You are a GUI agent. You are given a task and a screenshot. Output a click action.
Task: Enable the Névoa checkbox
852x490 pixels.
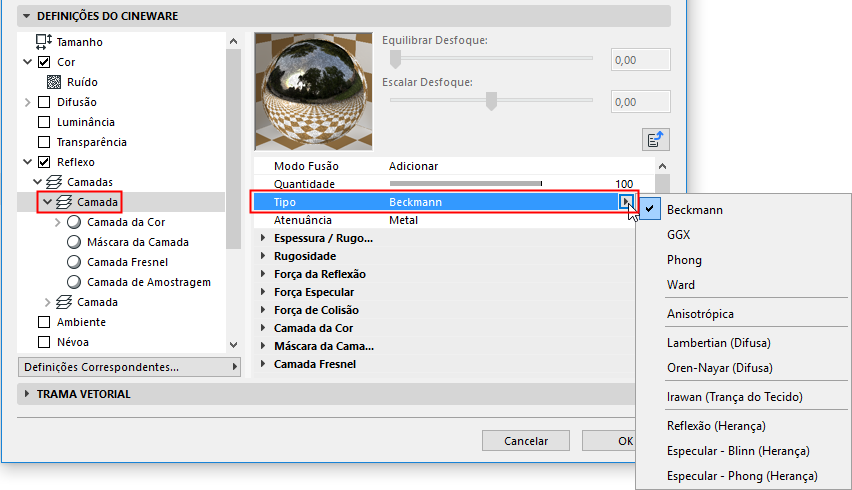click(44, 342)
